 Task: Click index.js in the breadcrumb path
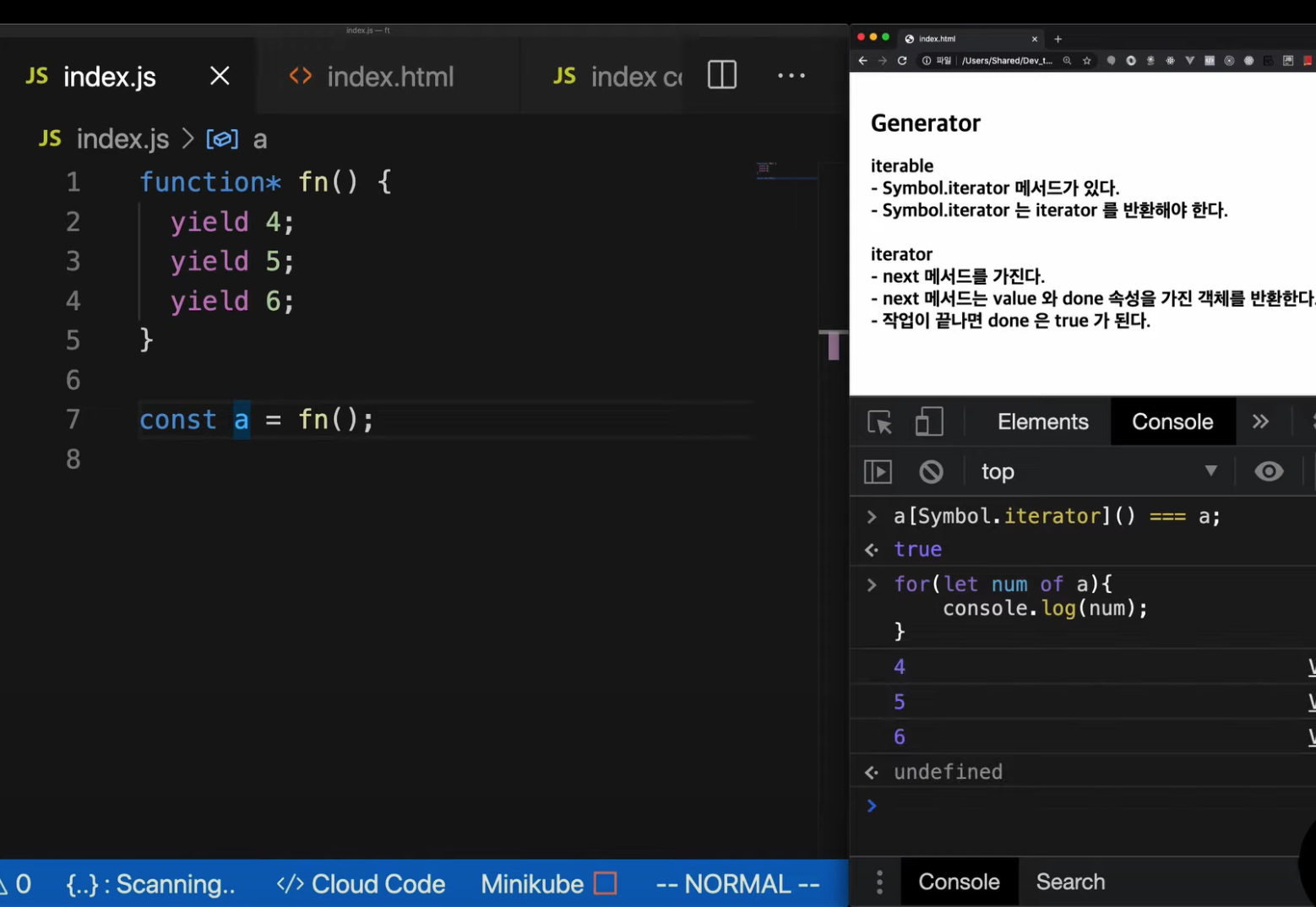122,138
